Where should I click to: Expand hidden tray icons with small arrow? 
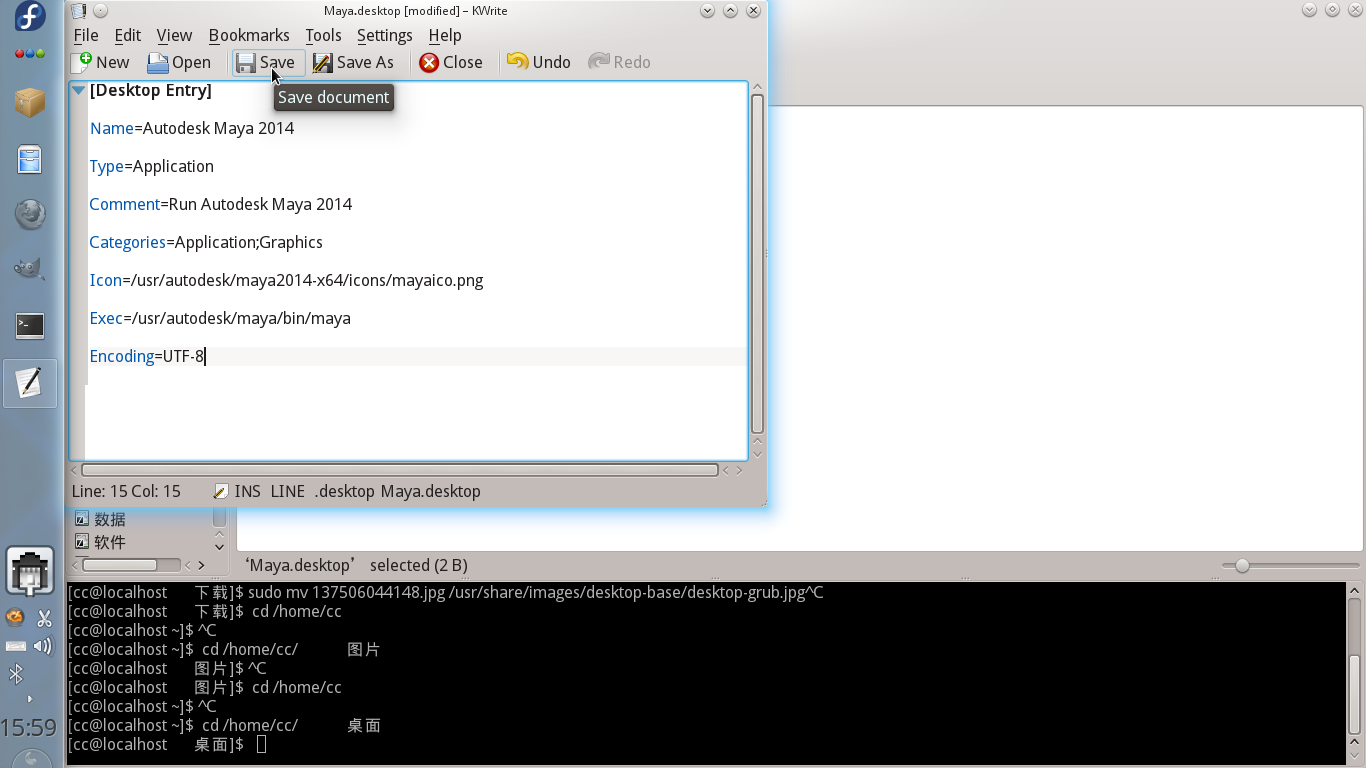click(x=29, y=699)
